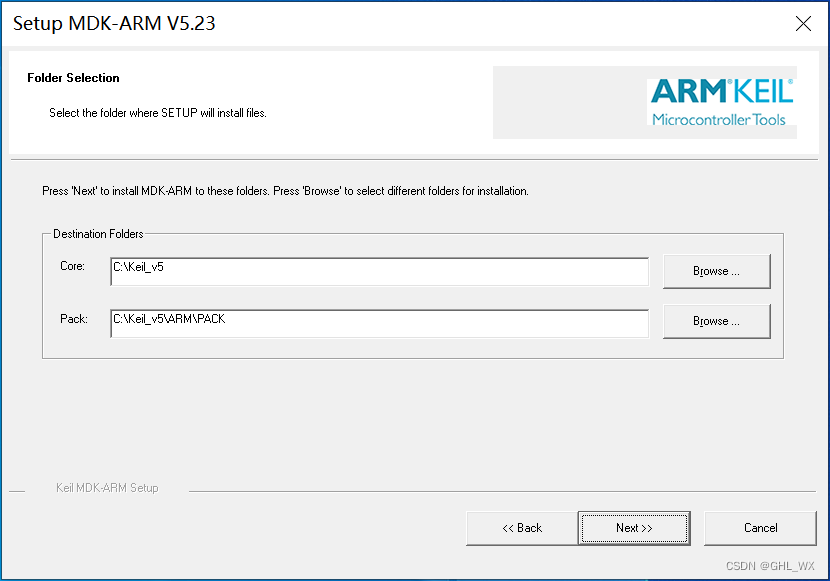830x581 pixels.
Task: Click the 'Setup MDK-ARM V5.23' title bar text
Action: (114, 23)
